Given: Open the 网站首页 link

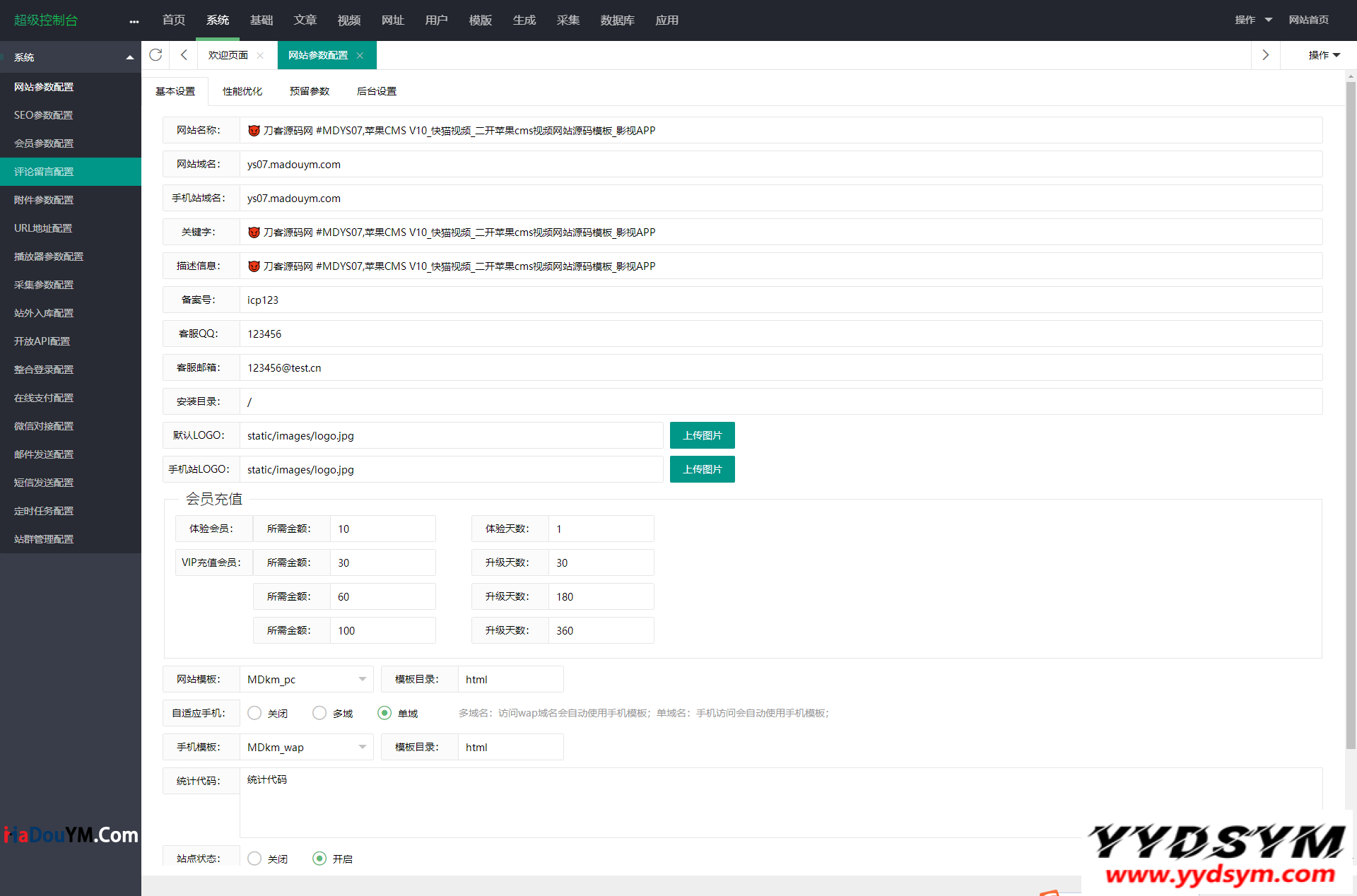Looking at the screenshot, I should tap(1308, 20).
